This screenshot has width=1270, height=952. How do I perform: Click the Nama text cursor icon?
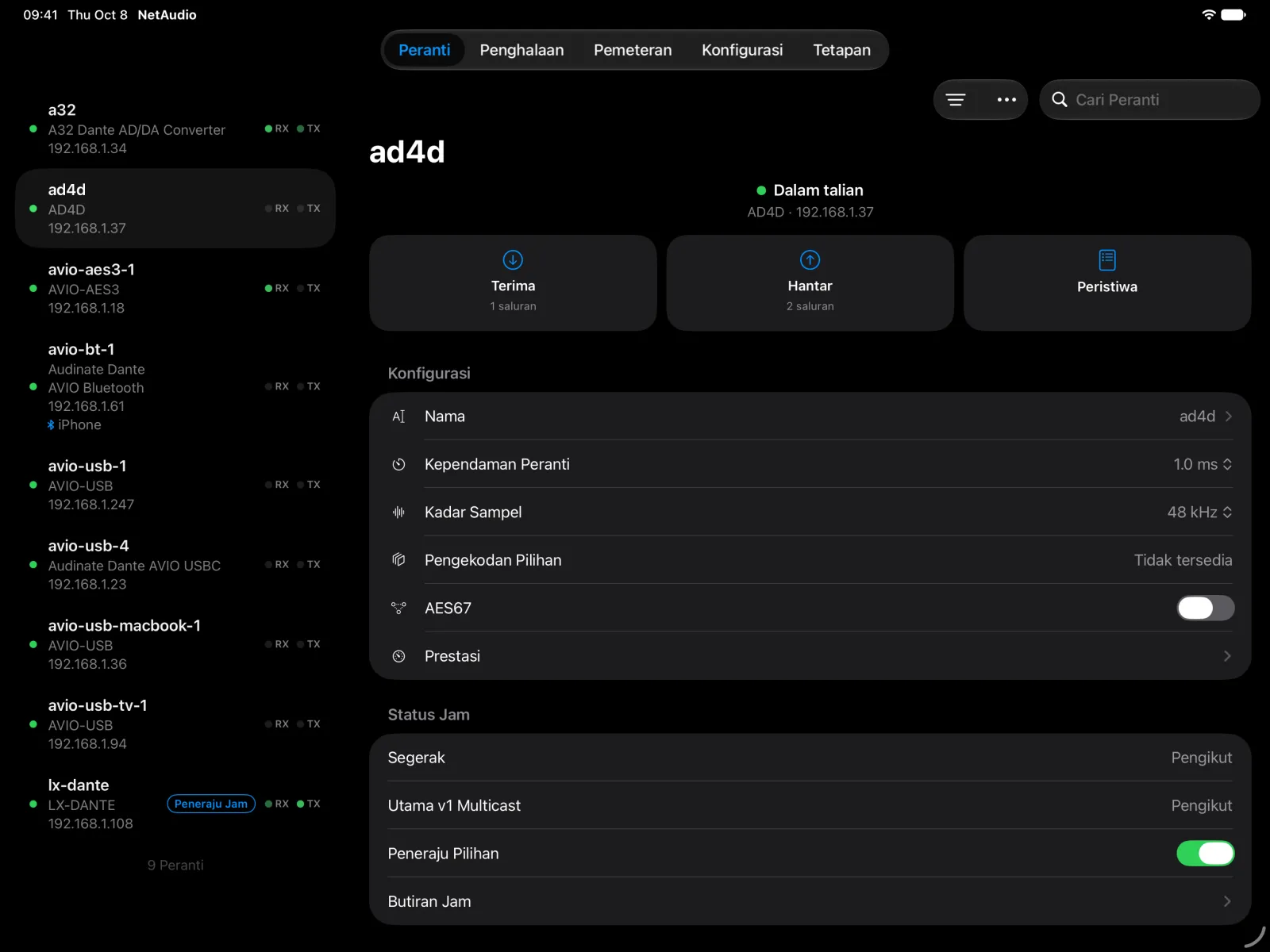398,416
